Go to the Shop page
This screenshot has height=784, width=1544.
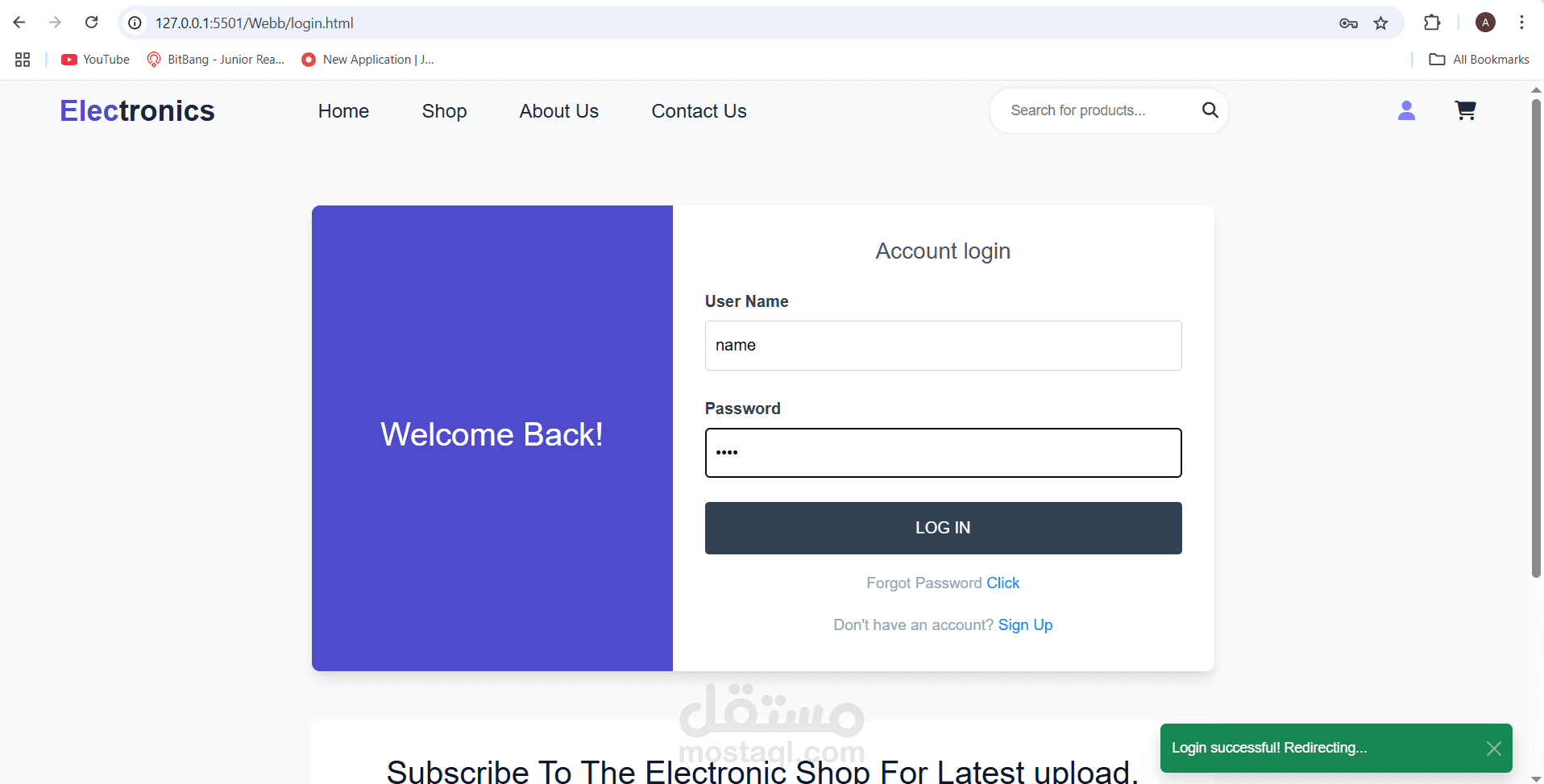pos(444,111)
